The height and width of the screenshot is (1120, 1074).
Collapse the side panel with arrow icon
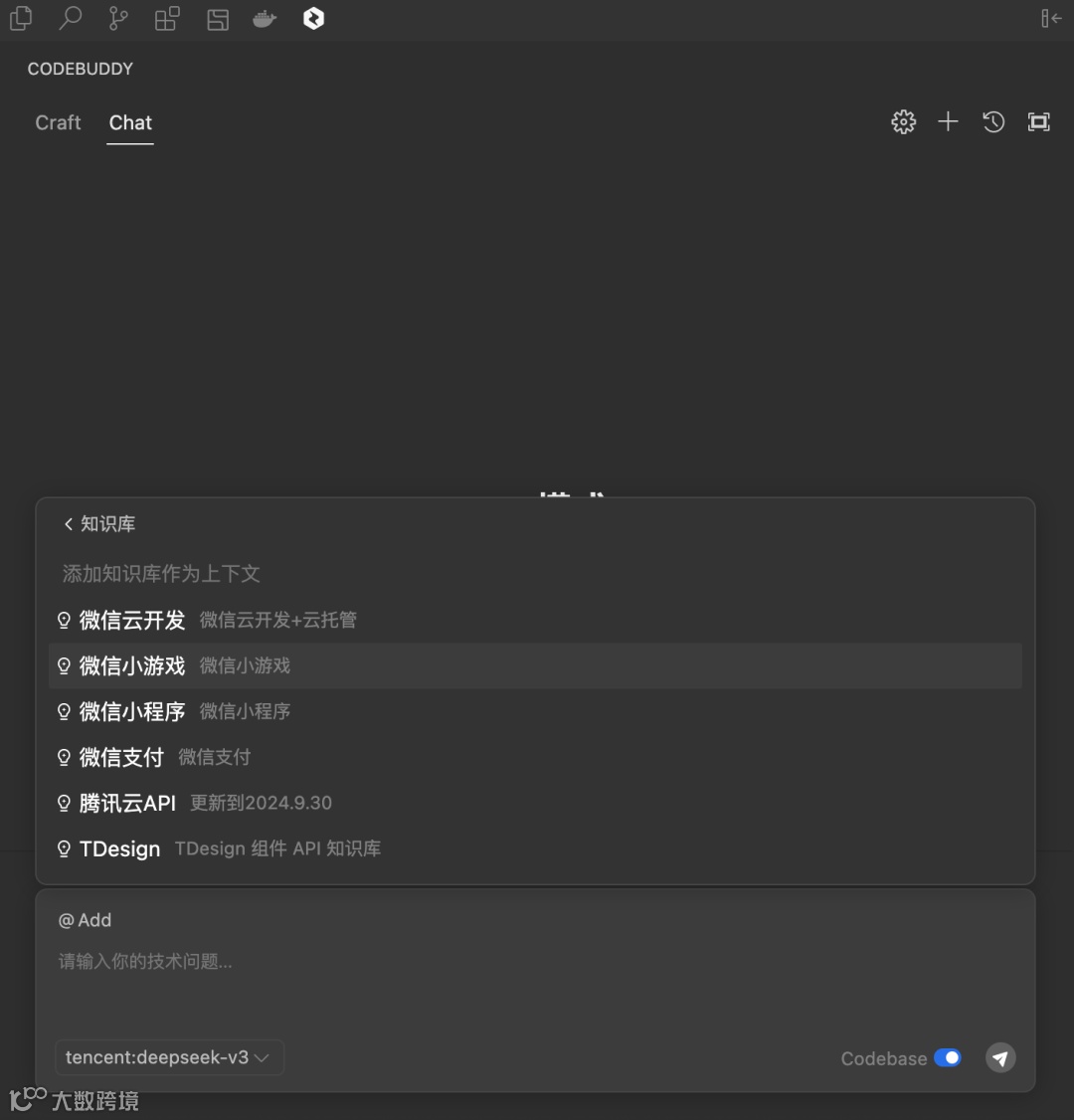(x=1051, y=19)
